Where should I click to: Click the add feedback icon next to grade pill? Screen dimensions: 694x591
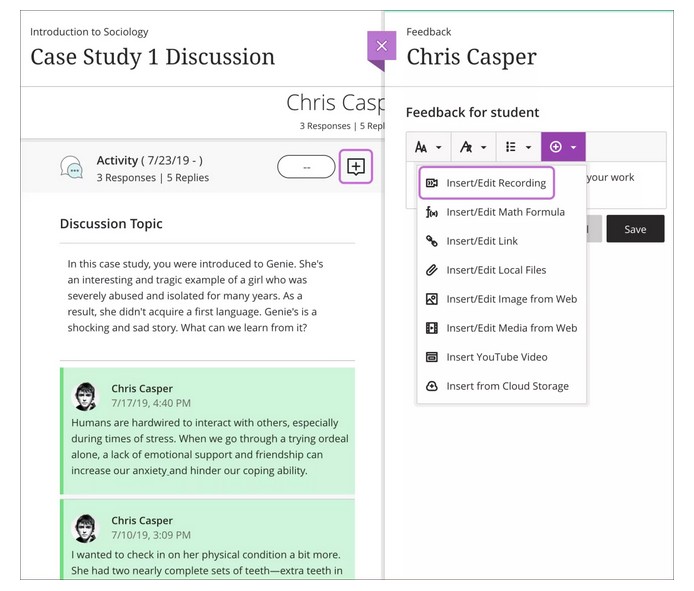click(x=356, y=167)
